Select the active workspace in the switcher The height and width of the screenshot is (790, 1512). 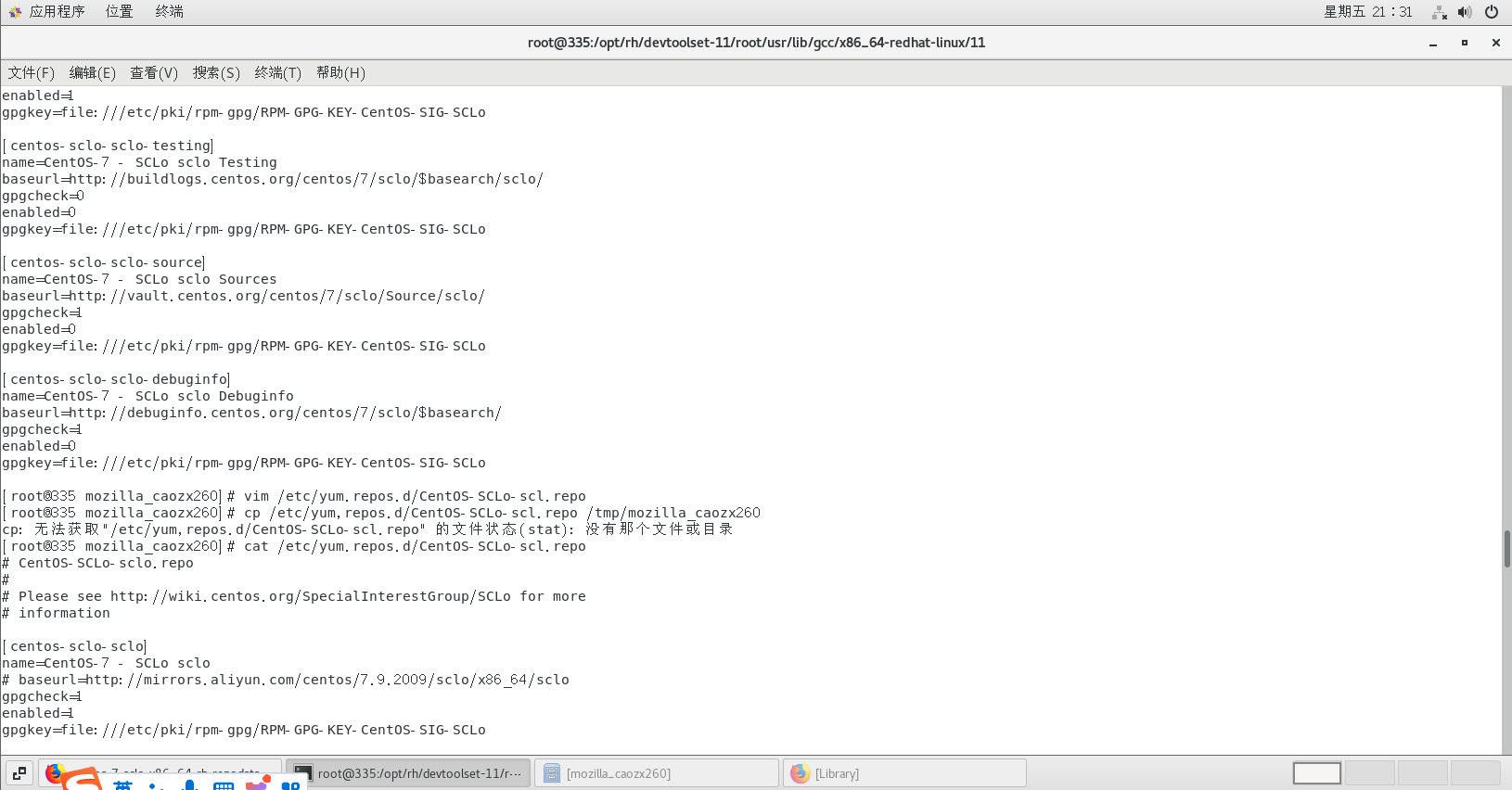coord(1317,772)
